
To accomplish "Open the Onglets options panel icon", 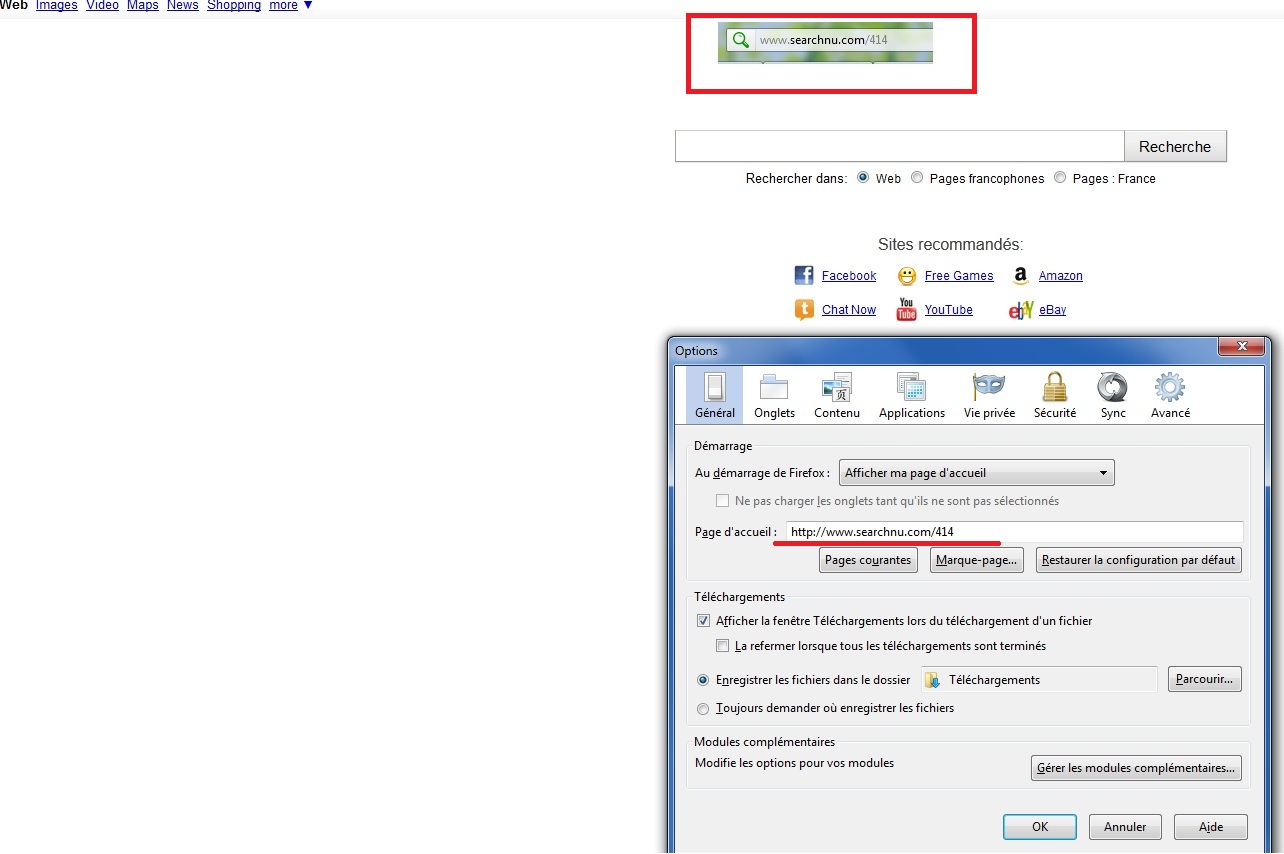I will click(774, 388).
